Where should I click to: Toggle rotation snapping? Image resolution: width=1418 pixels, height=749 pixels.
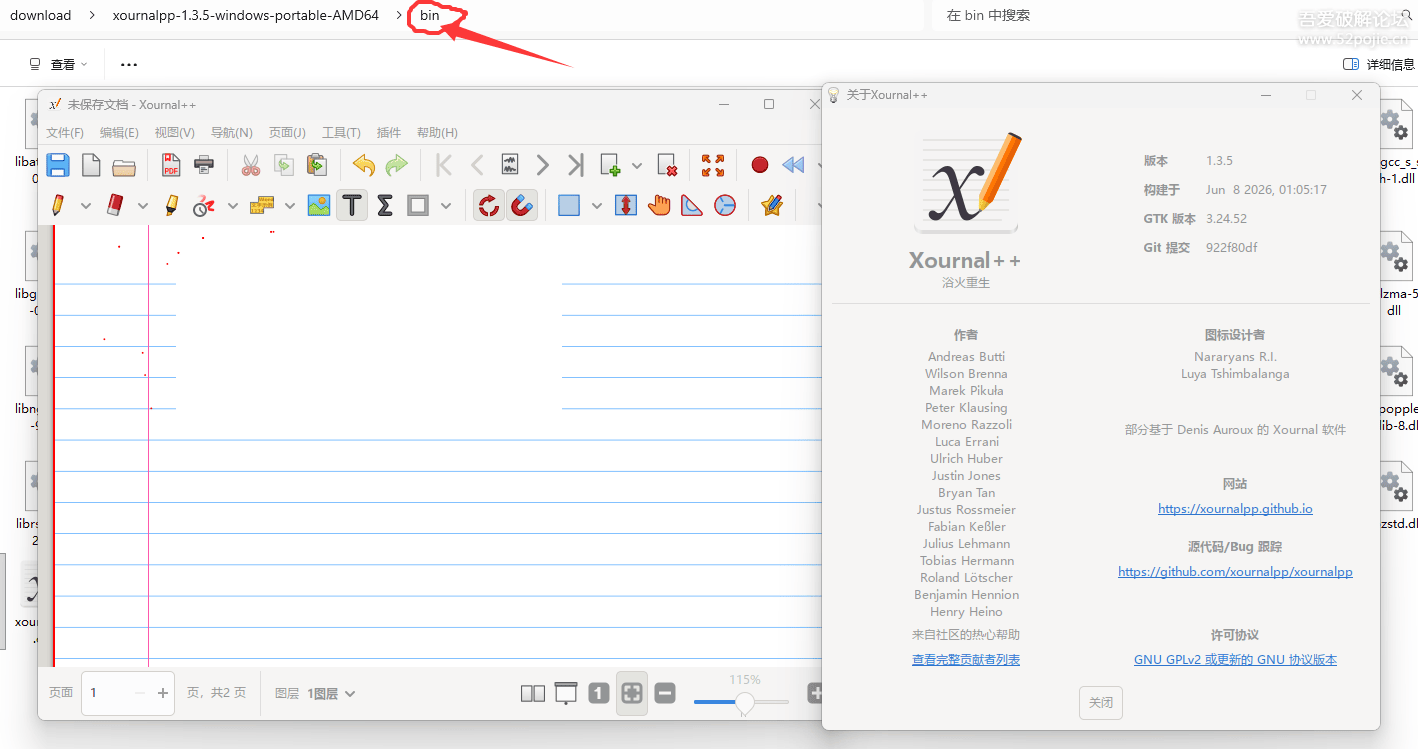(x=489, y=205)
